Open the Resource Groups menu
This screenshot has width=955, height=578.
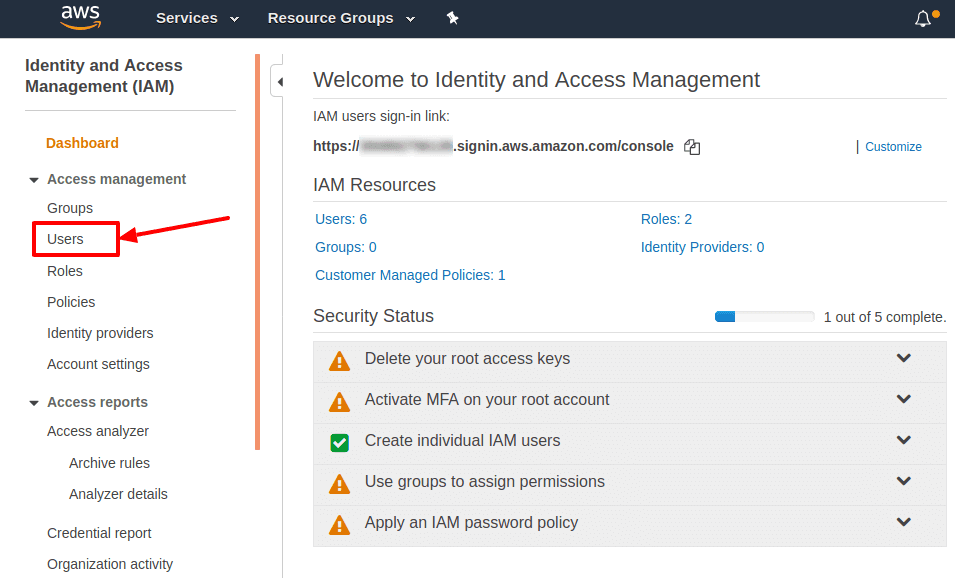(341, 18)
